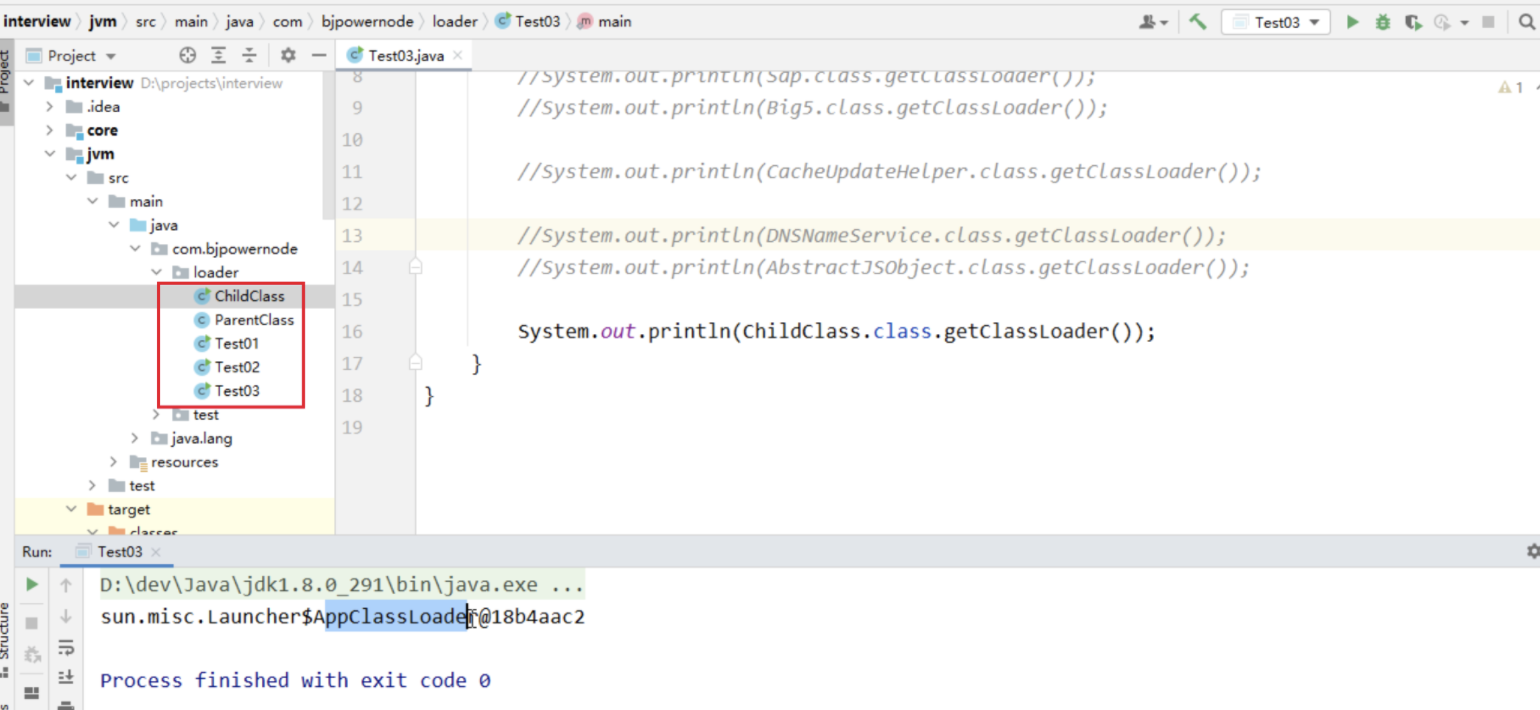Viewport: 1540px width, 710px height.
Task: Click the down arrow in Run console
Action: (66, 616)
